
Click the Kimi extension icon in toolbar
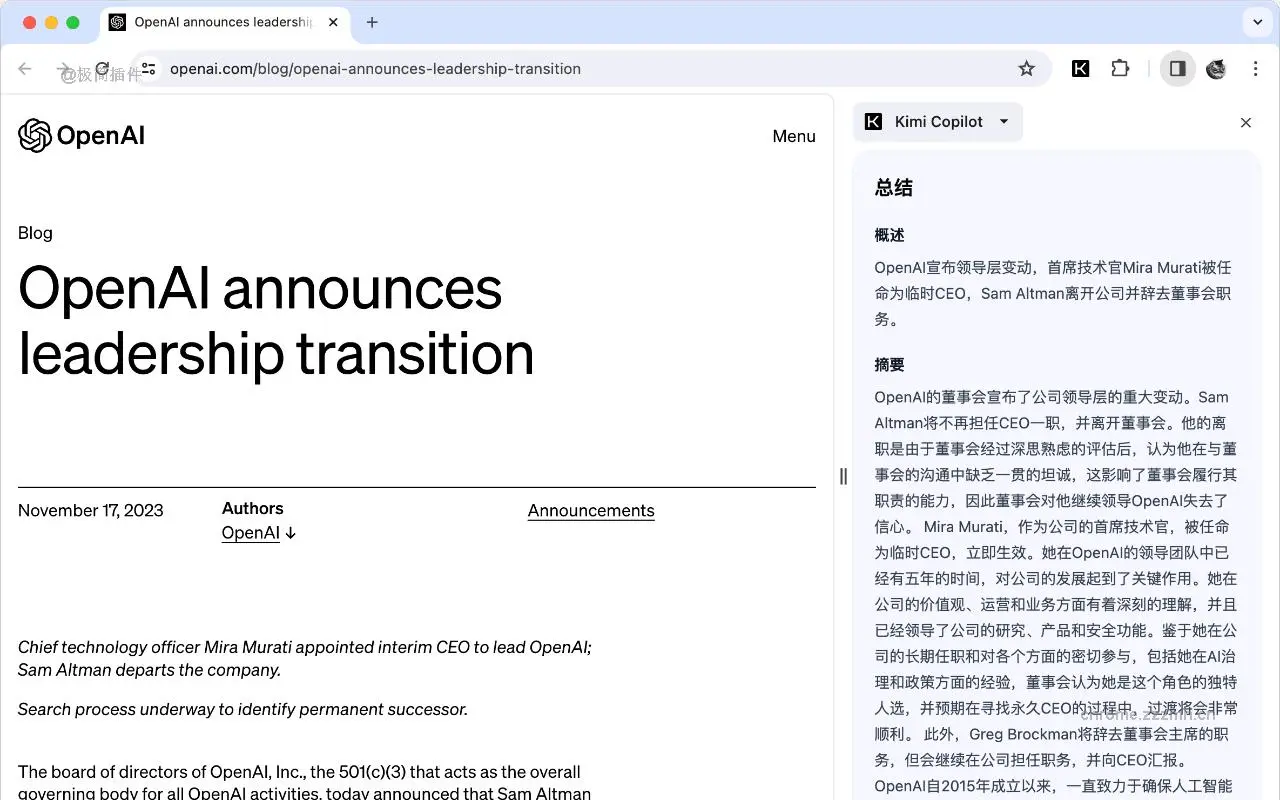pos(1080,69)
